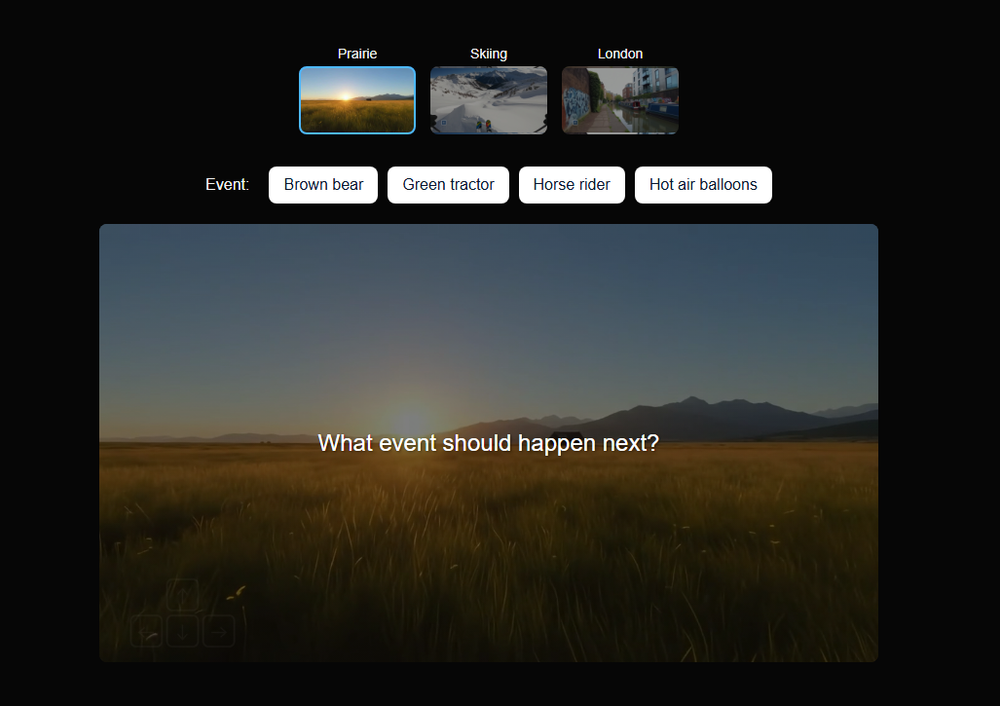Click the 'Skiing' label text
The width and height of the screenshot is (1000, 706).
click(489, 54)
